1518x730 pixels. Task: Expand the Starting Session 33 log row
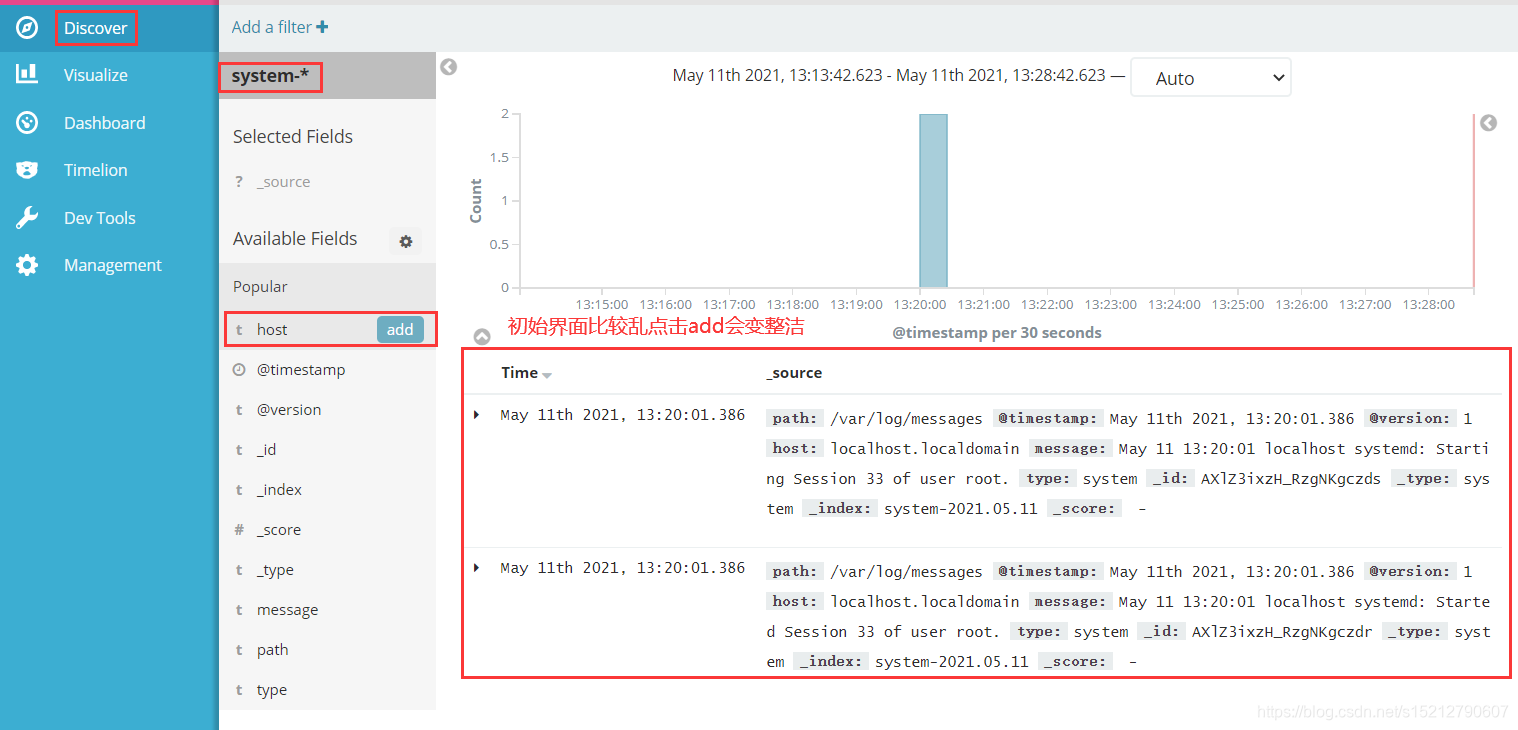tap(477, 414)
